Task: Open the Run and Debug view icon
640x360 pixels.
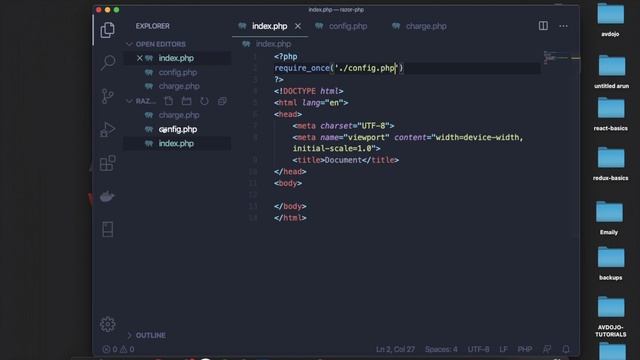Action: click(x=107, y=129)
